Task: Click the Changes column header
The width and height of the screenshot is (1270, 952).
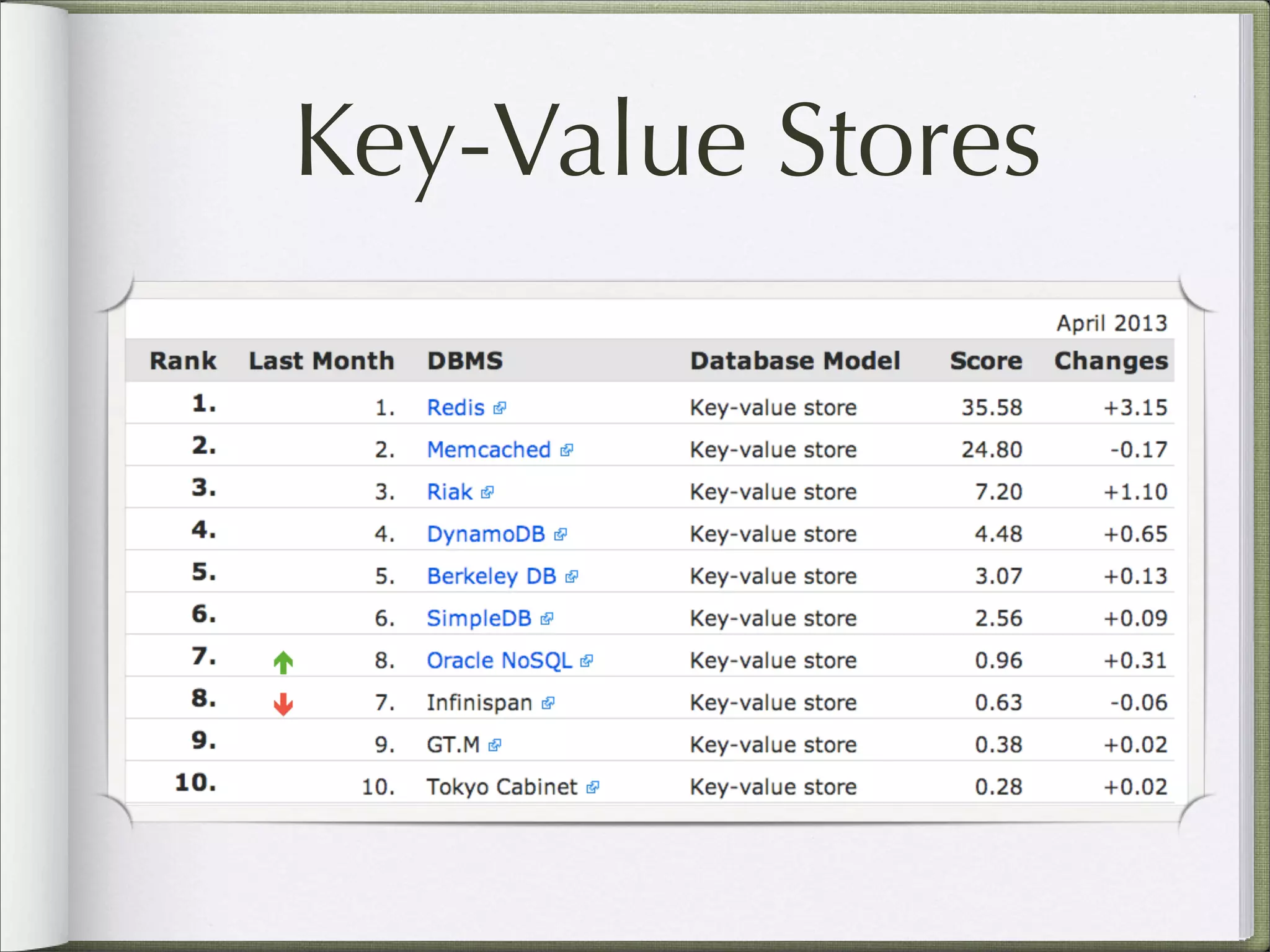Action: (x=1111, y=361)
